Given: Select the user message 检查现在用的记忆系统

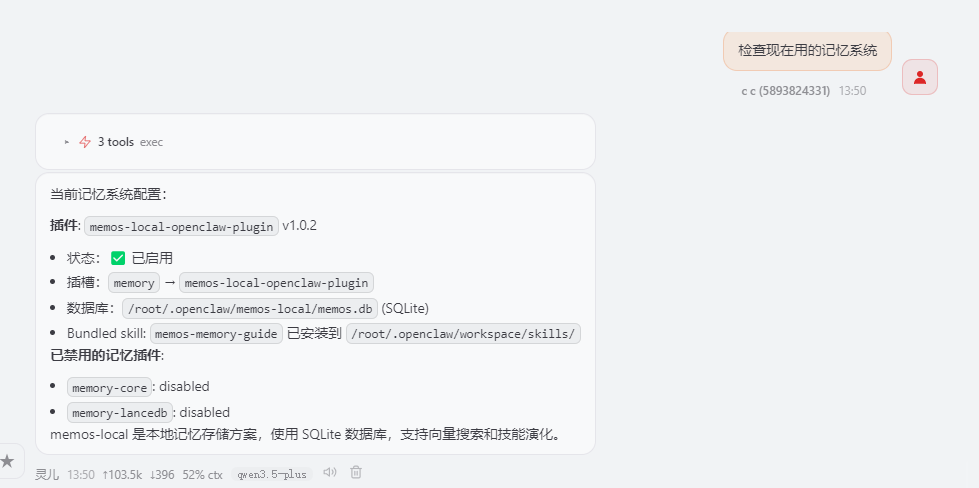Looking at the screenshot, I should coord(807,50).
